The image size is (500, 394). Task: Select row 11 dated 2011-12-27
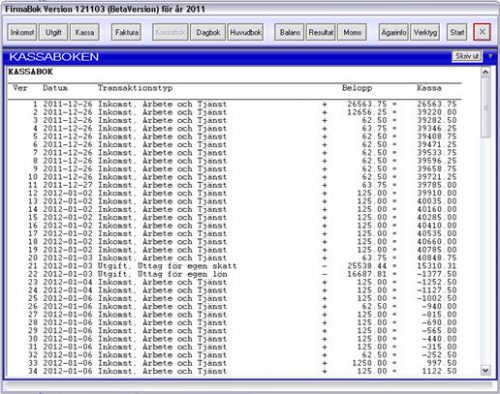pos(235,185)
